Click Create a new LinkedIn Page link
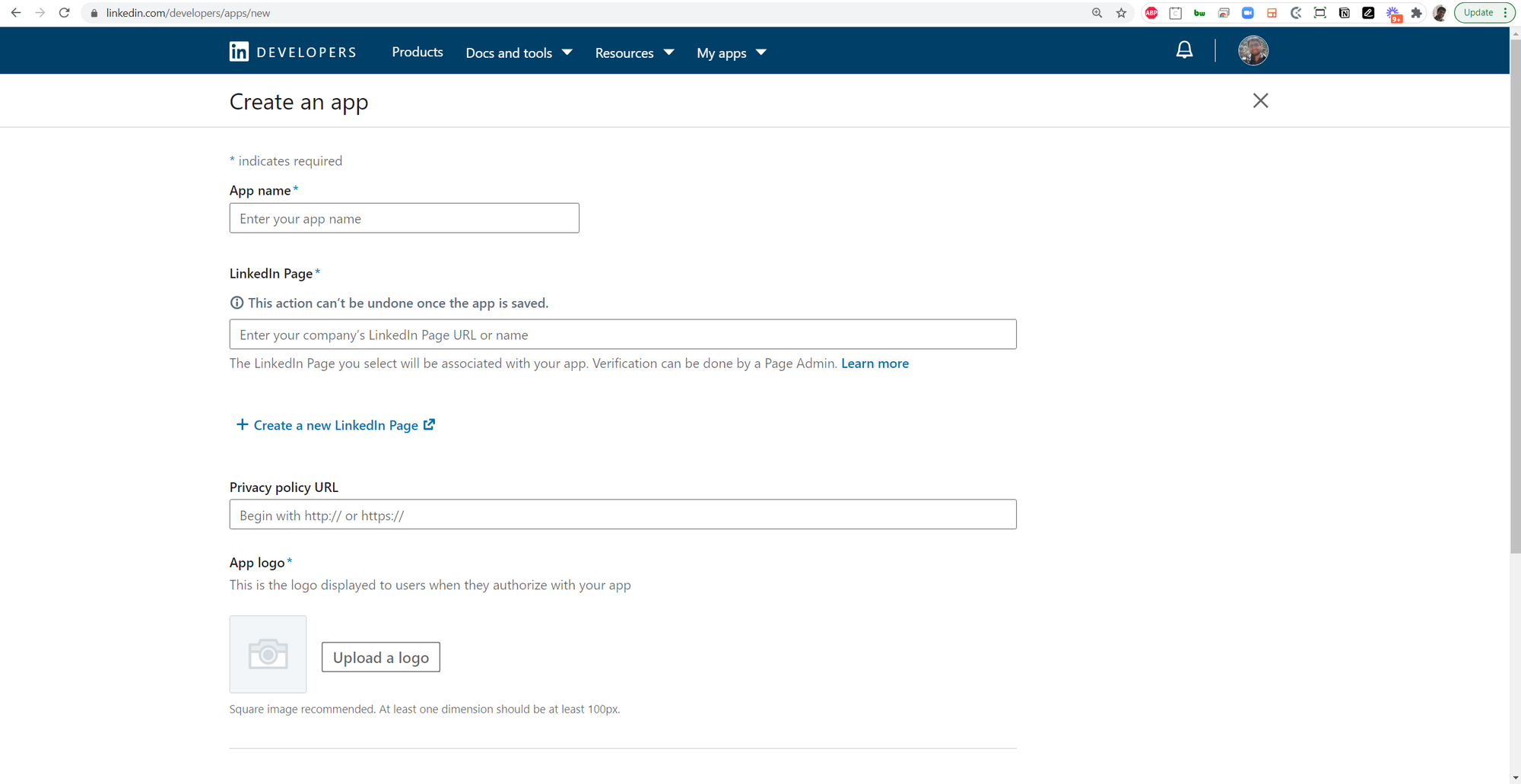The width and height of the screenshot is (1521, 784). 335,425
